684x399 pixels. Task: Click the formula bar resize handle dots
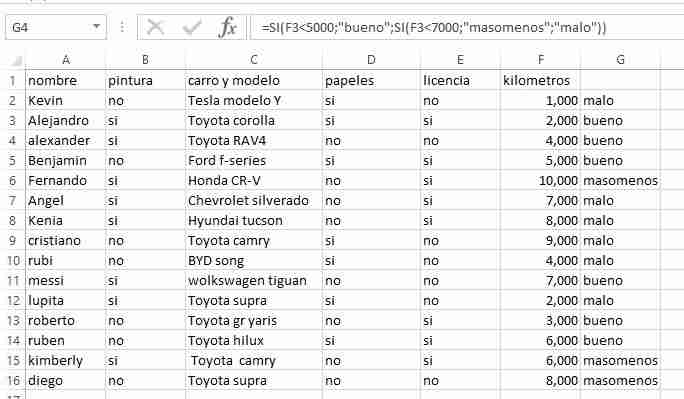[x=122, y=27]
